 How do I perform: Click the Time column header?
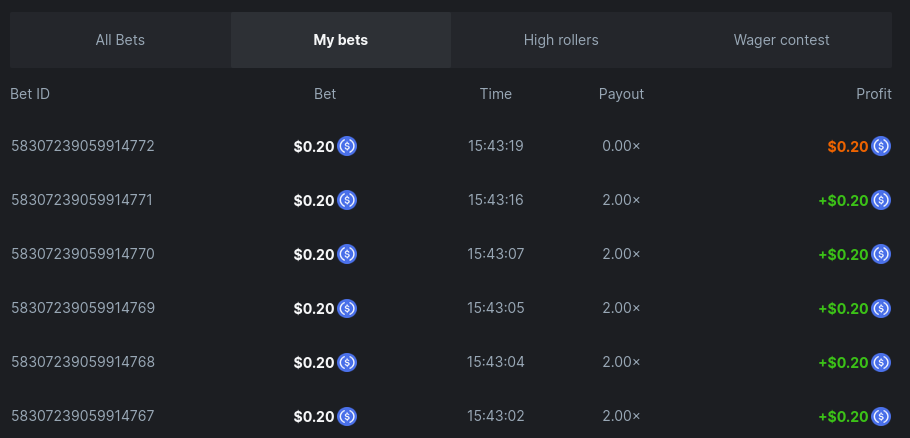click(496, 94)
